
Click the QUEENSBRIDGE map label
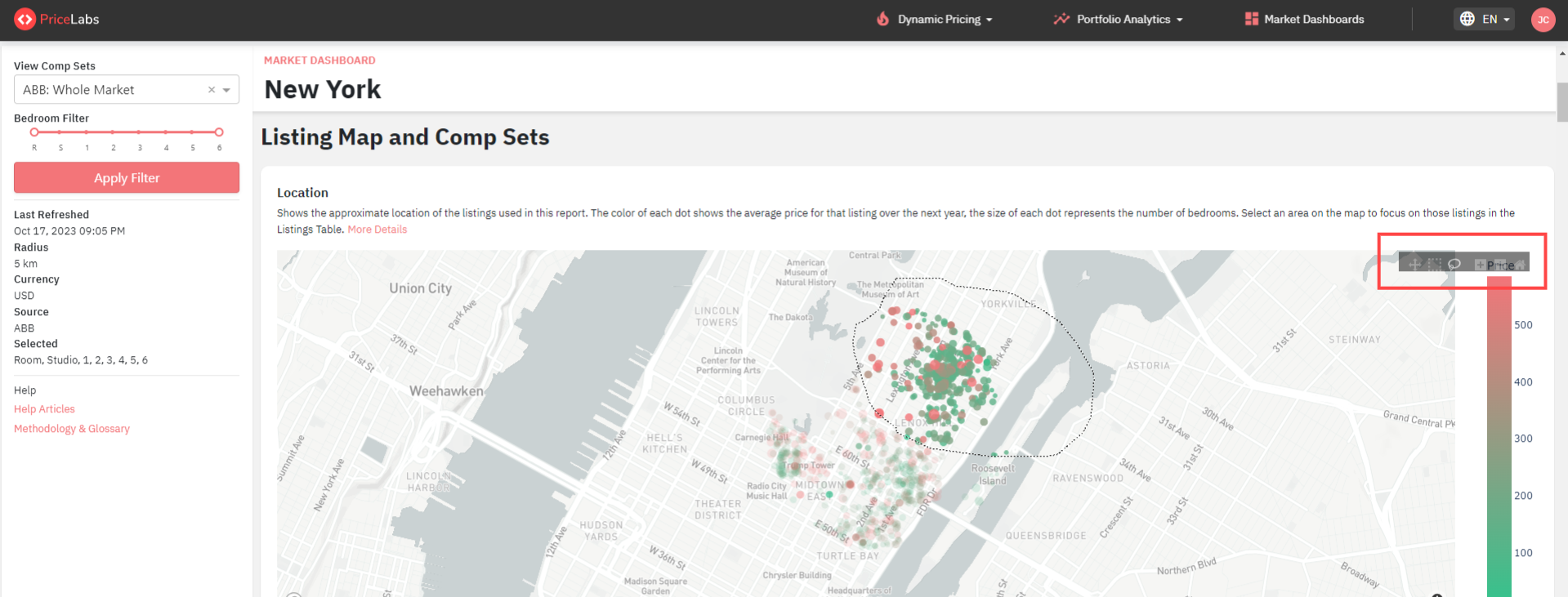click(1046, 536)
